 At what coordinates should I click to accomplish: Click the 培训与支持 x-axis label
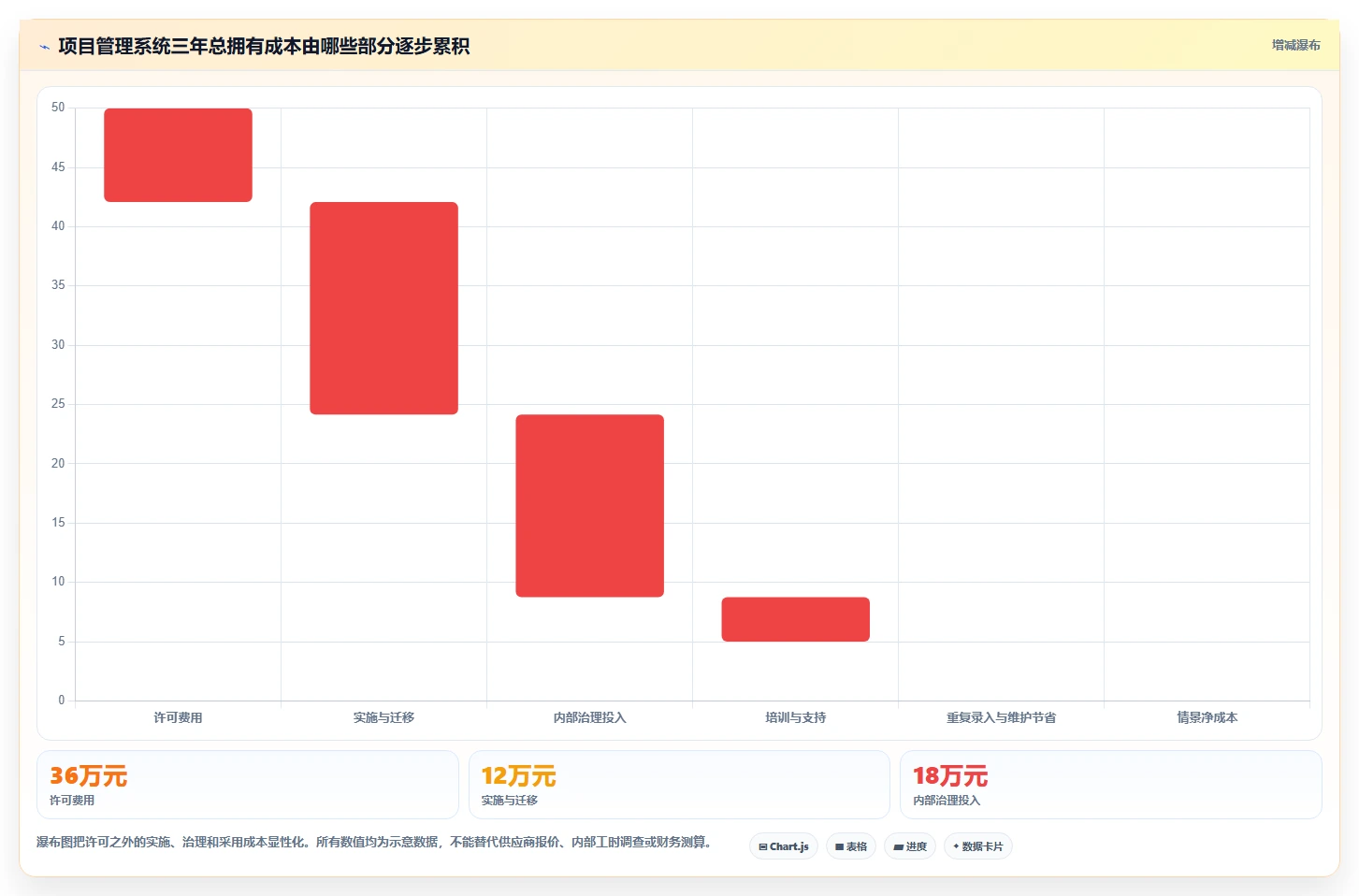(x=796, y=717)
